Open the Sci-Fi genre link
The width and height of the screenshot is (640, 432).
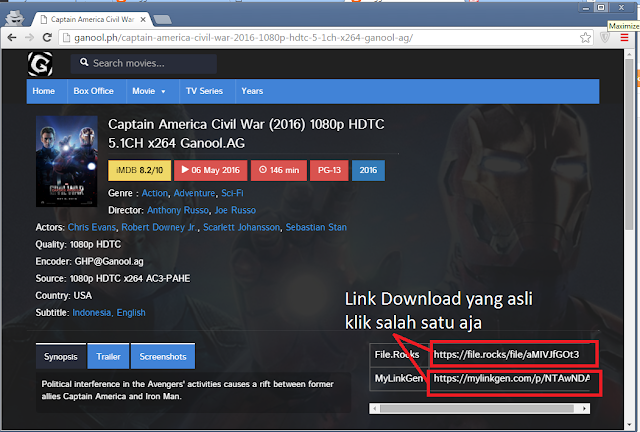pos(232,193)
